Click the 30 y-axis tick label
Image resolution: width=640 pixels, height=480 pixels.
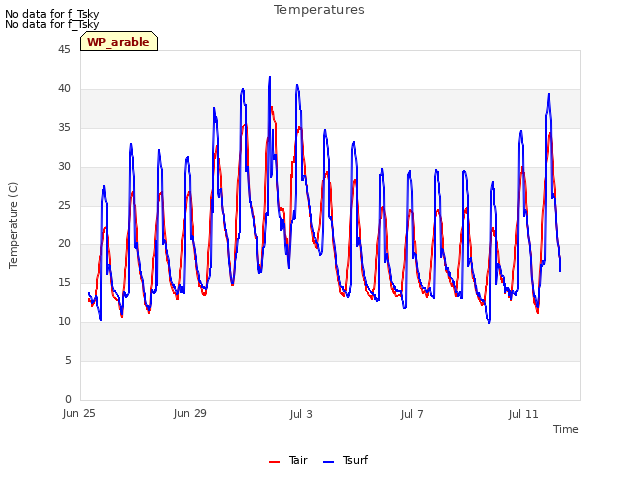pyautogui.click(x=64, y=167)
